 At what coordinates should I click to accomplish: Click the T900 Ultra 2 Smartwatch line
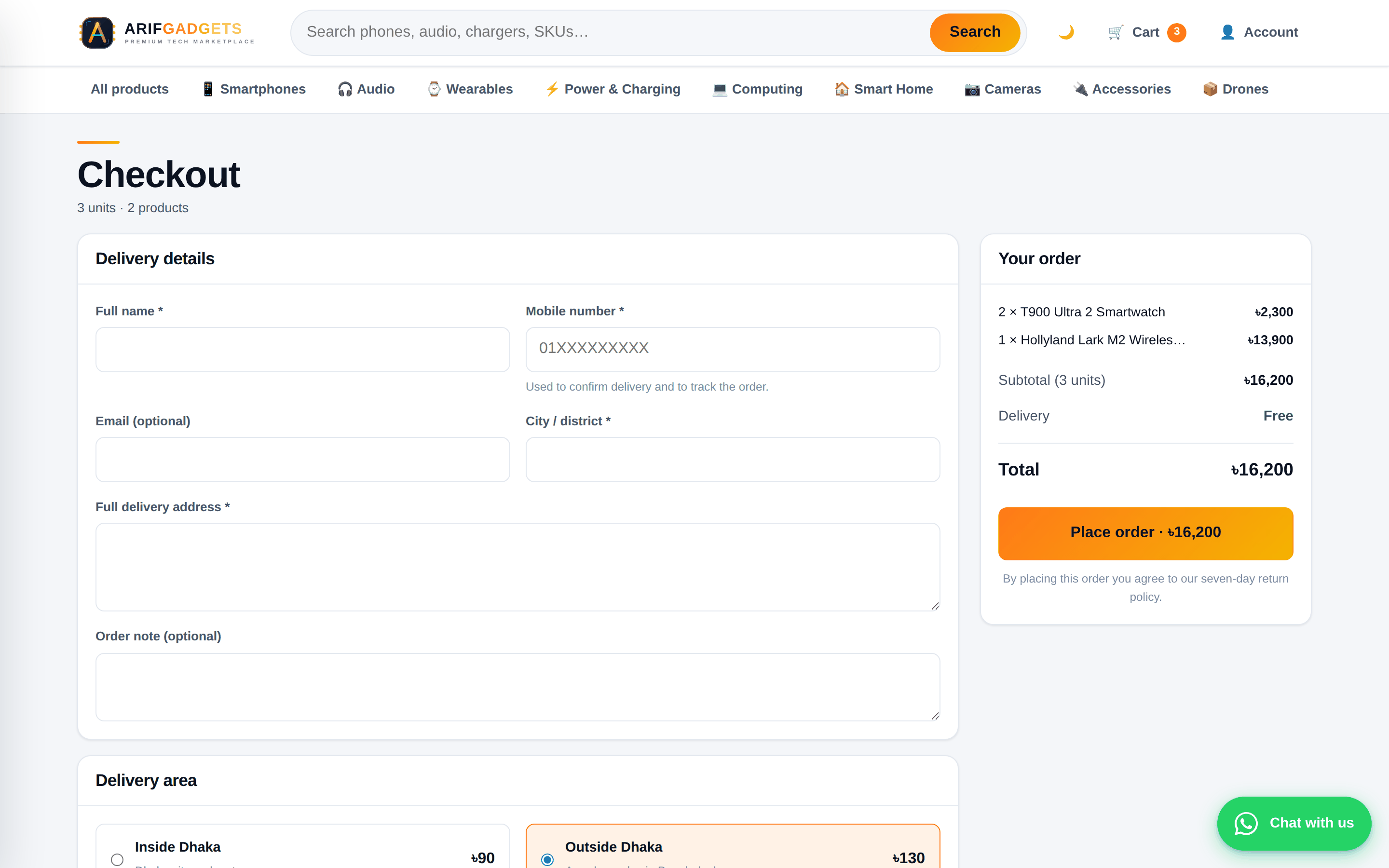(x=1145, y=312)
